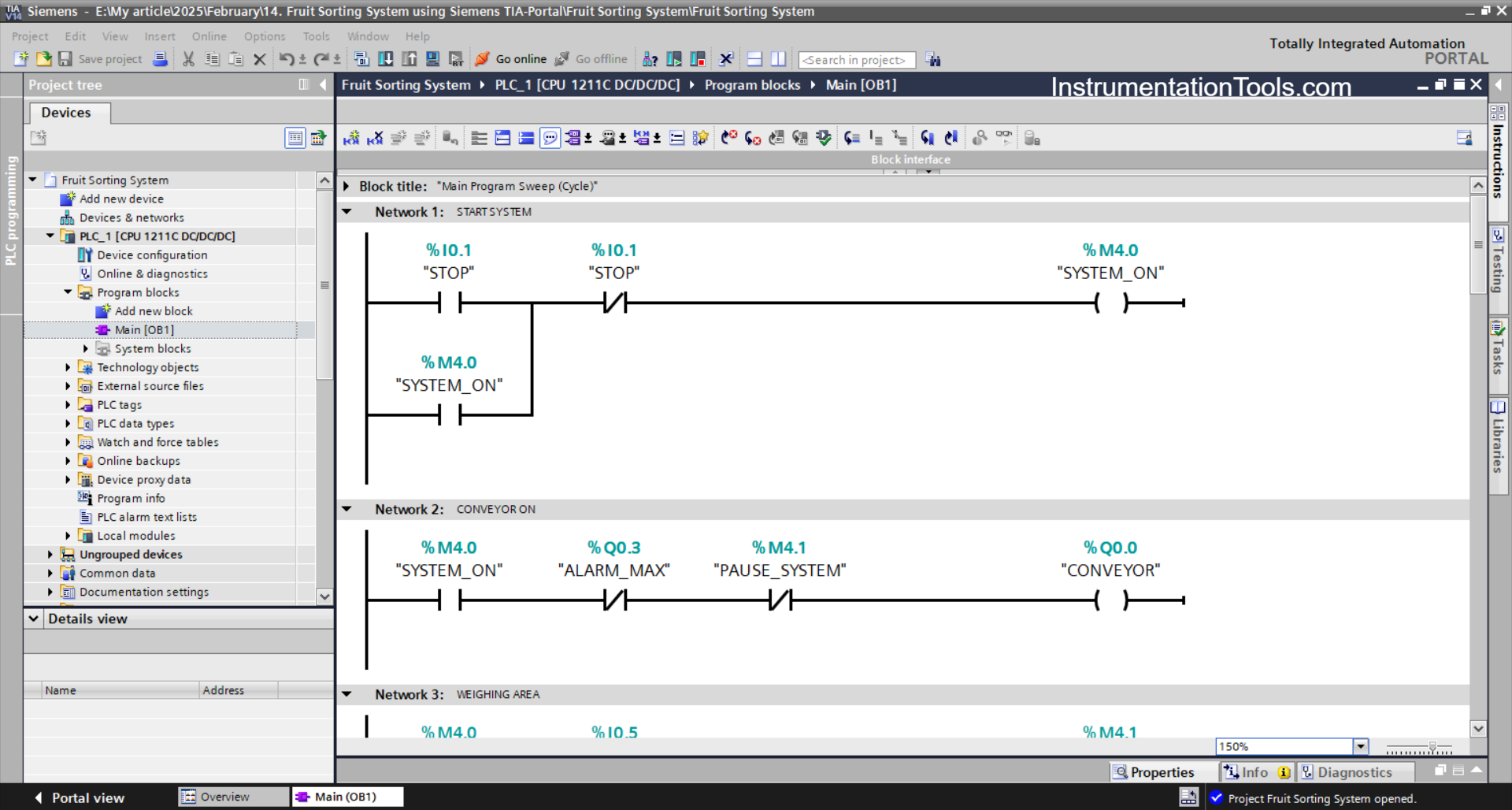Delete network icon in editor toolbar
The image size is (1512, 810).
(x=375, y=138)
